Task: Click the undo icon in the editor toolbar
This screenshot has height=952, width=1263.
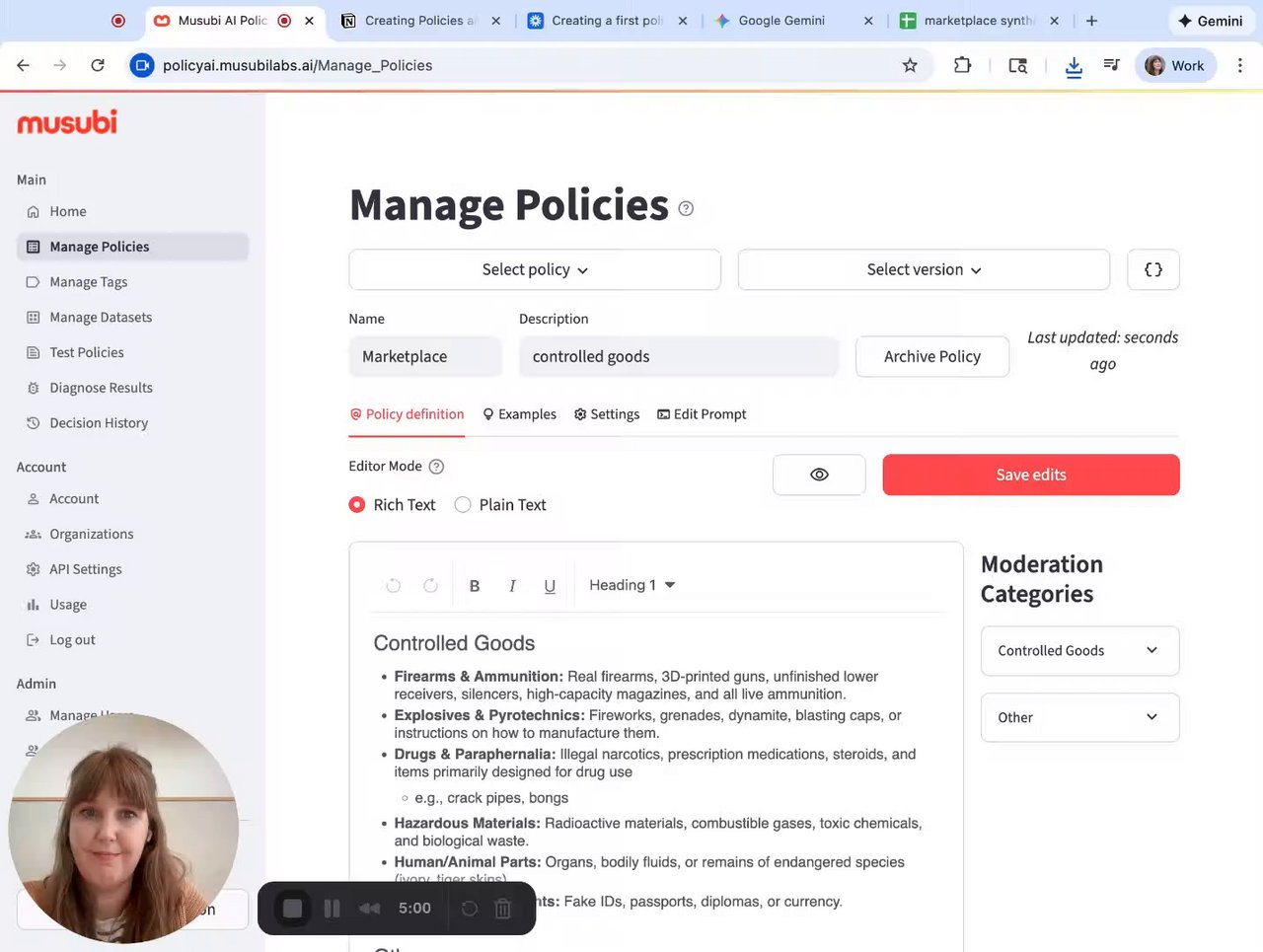Action: click(393, 585)
